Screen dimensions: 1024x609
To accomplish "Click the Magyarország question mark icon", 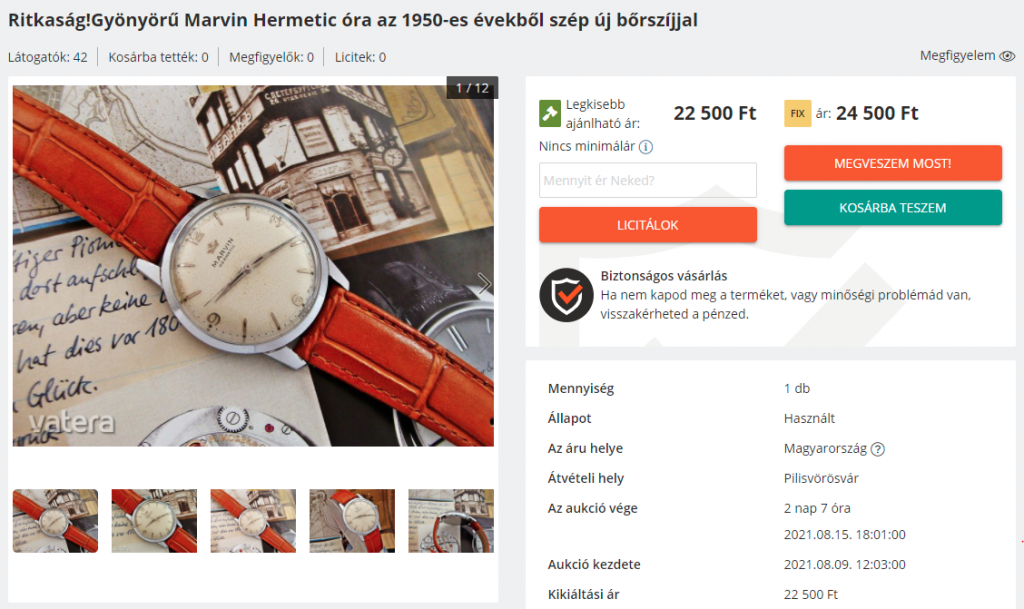I will [878, 449].
